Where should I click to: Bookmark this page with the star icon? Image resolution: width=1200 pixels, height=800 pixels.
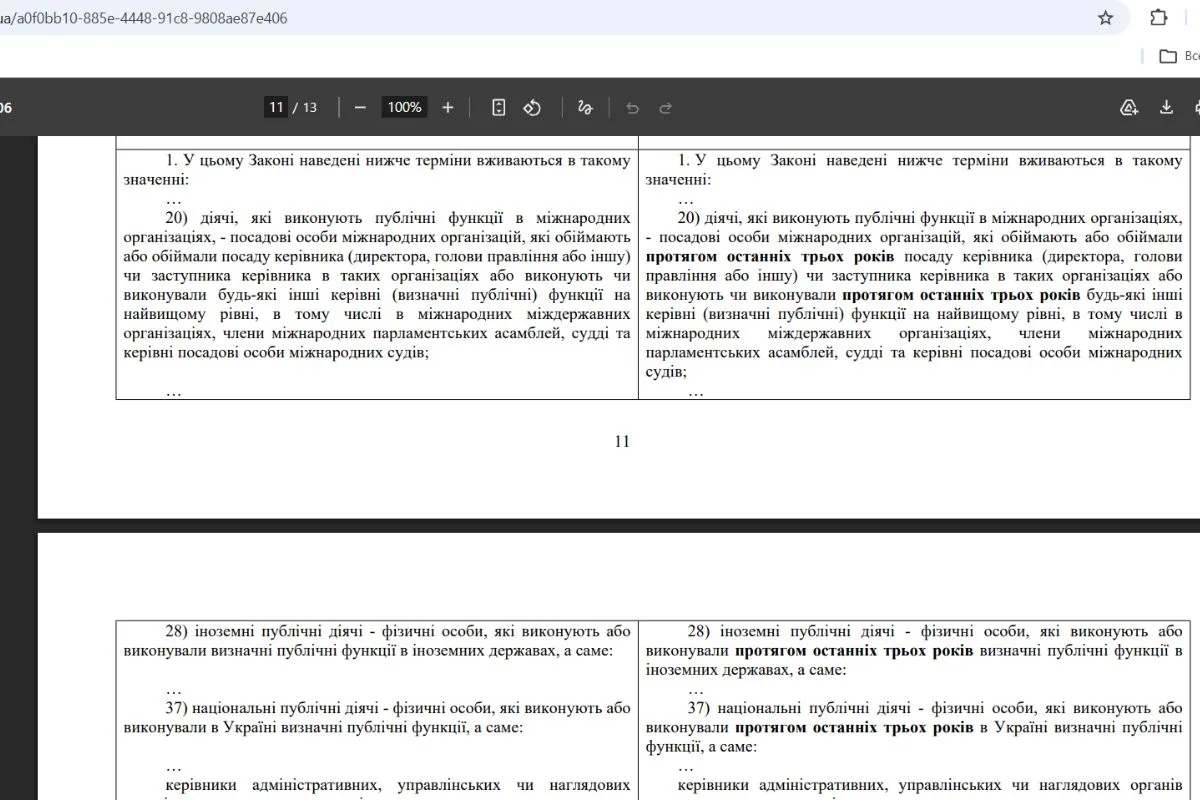1105,18
